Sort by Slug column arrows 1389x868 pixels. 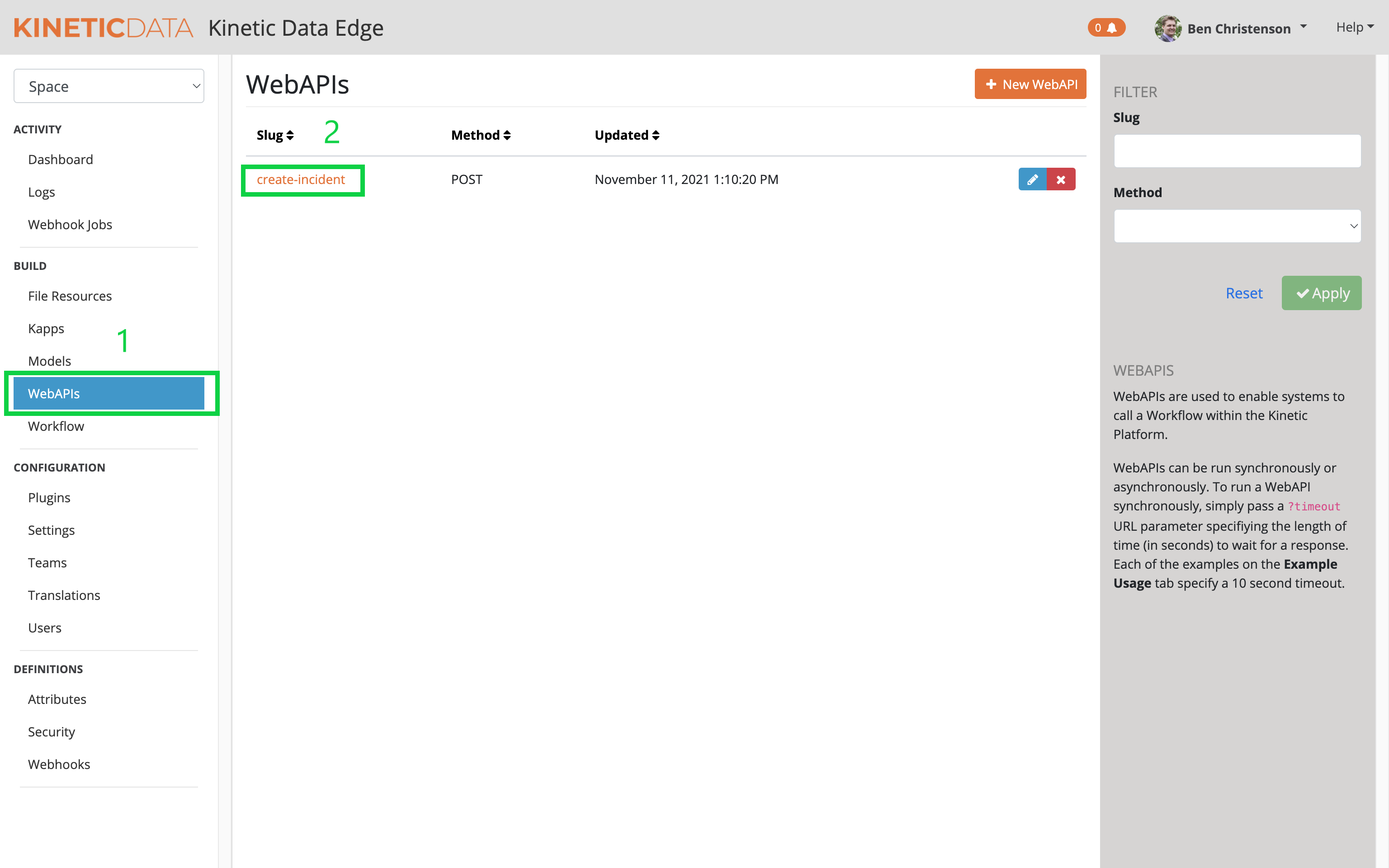pos(290,136)
